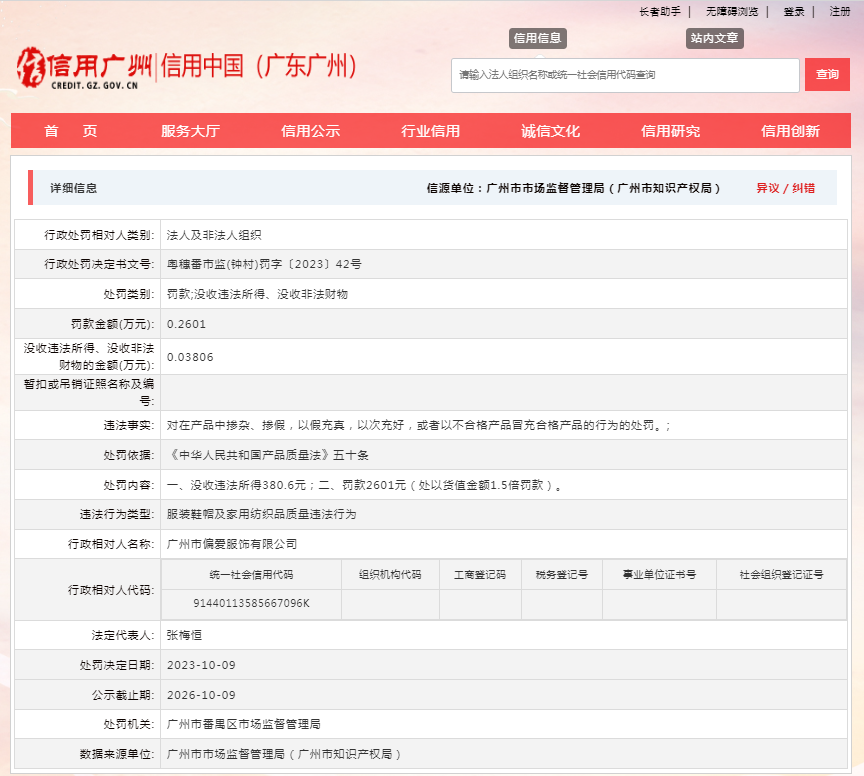Select confiscated amount 0.03806

tap(190, 357)
